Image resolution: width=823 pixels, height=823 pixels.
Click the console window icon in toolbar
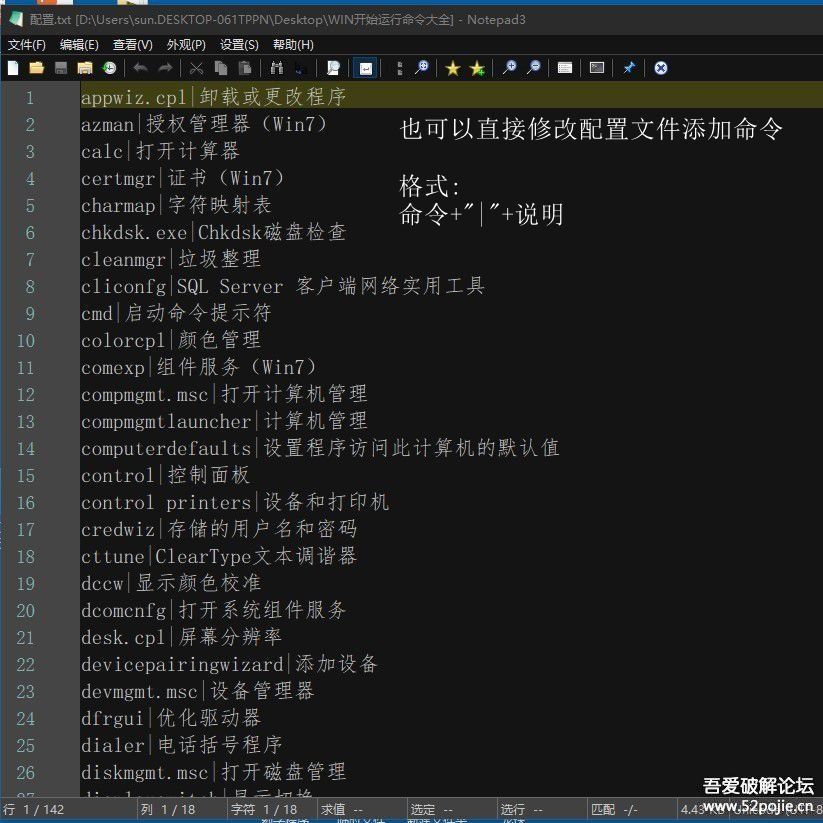pos(597,68)
